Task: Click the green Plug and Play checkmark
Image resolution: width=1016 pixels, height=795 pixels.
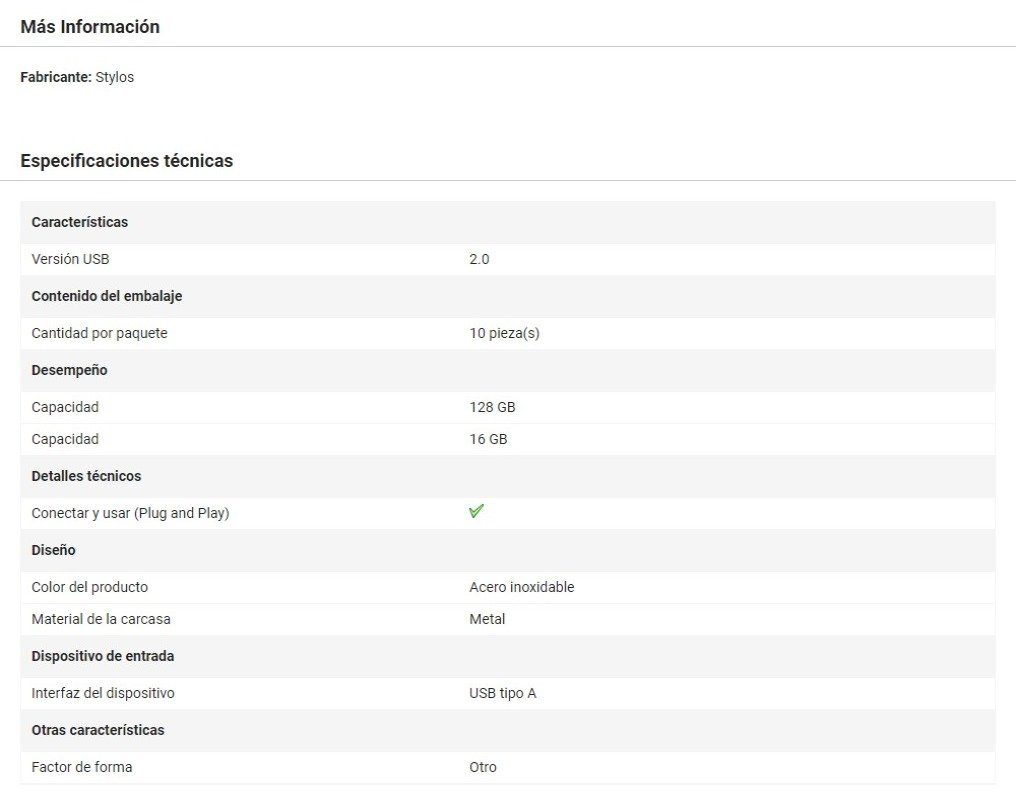Action: [476, 511]
